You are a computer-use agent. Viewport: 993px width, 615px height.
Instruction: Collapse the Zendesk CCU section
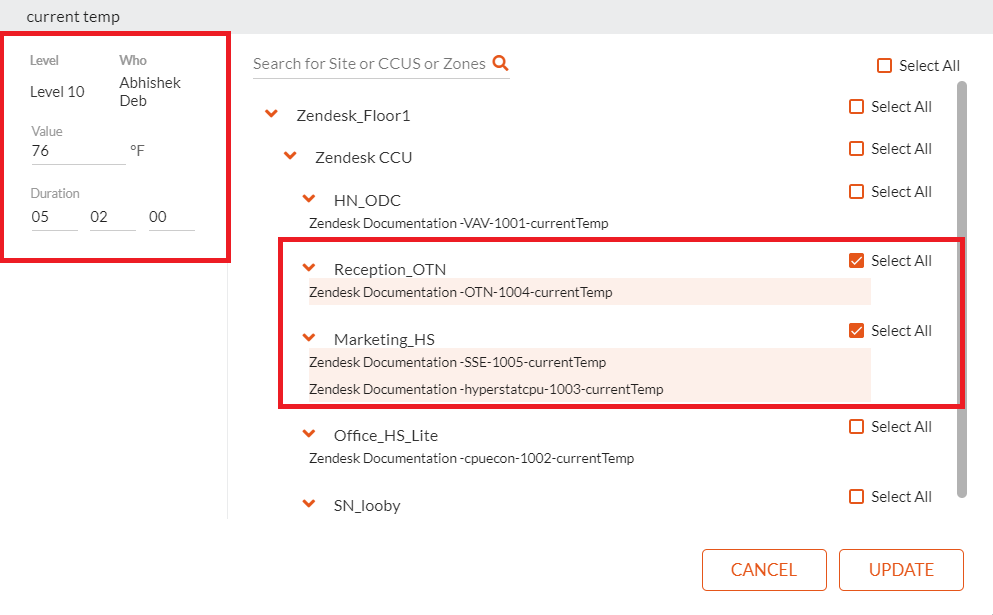[x=290, y=156]
